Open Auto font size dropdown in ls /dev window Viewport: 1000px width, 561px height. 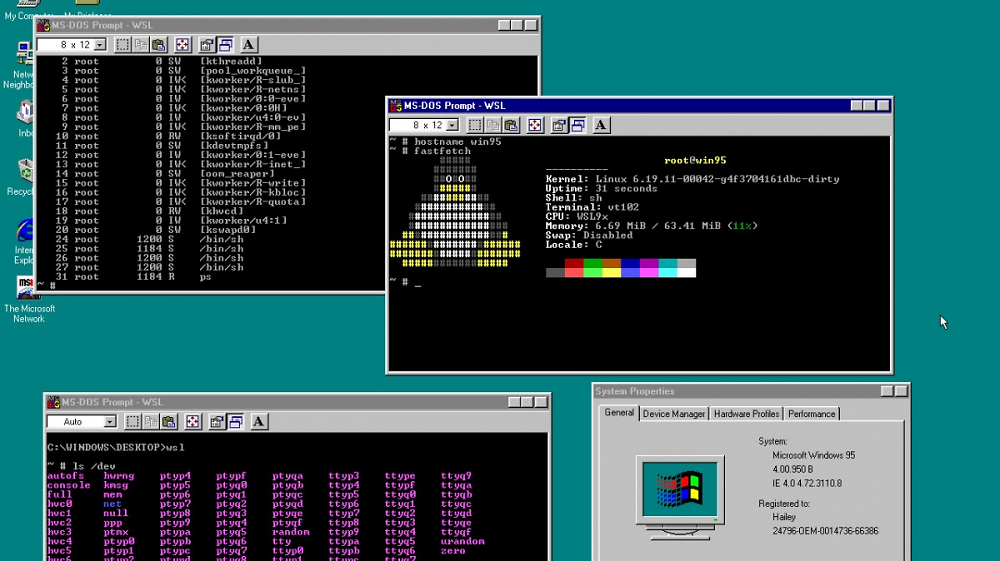110,421
